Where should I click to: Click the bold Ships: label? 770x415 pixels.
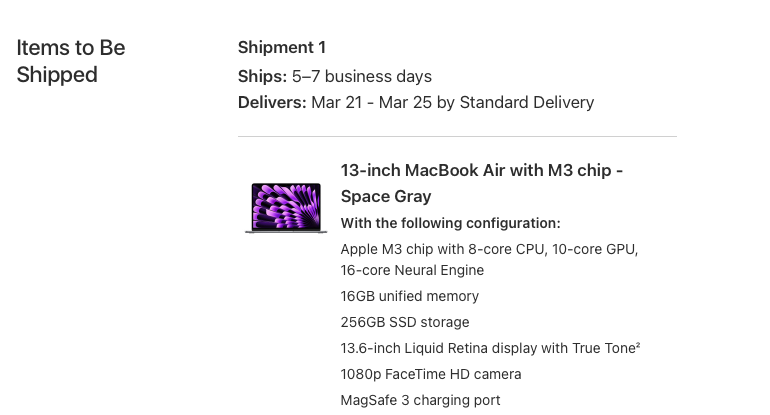point(262,76)
